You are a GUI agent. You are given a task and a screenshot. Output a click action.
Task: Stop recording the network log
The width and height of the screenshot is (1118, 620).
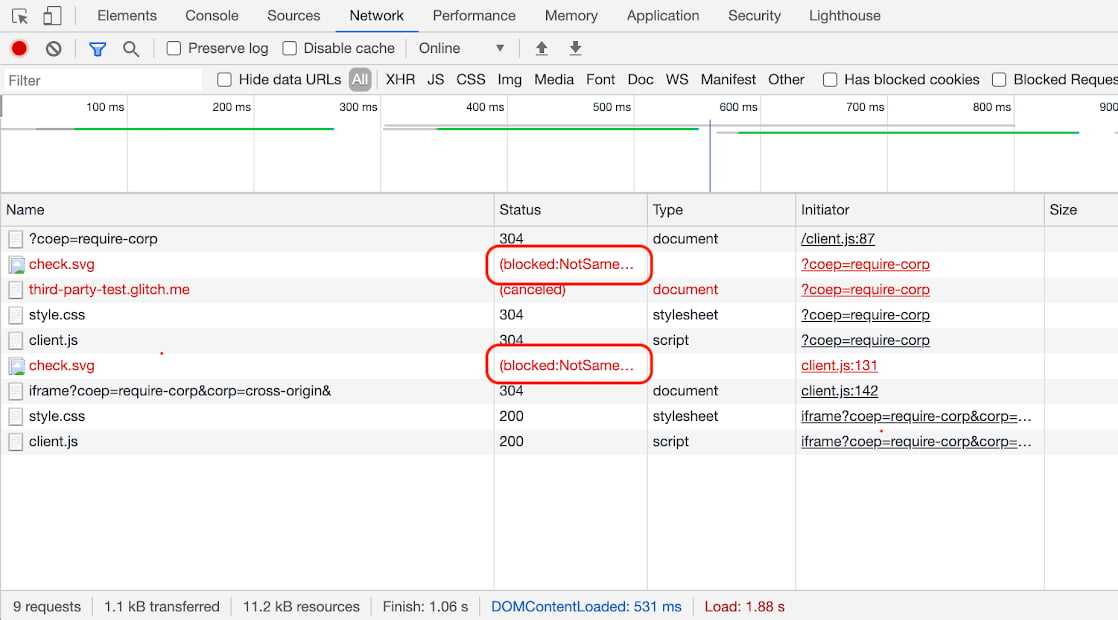(x=18, y=47)
